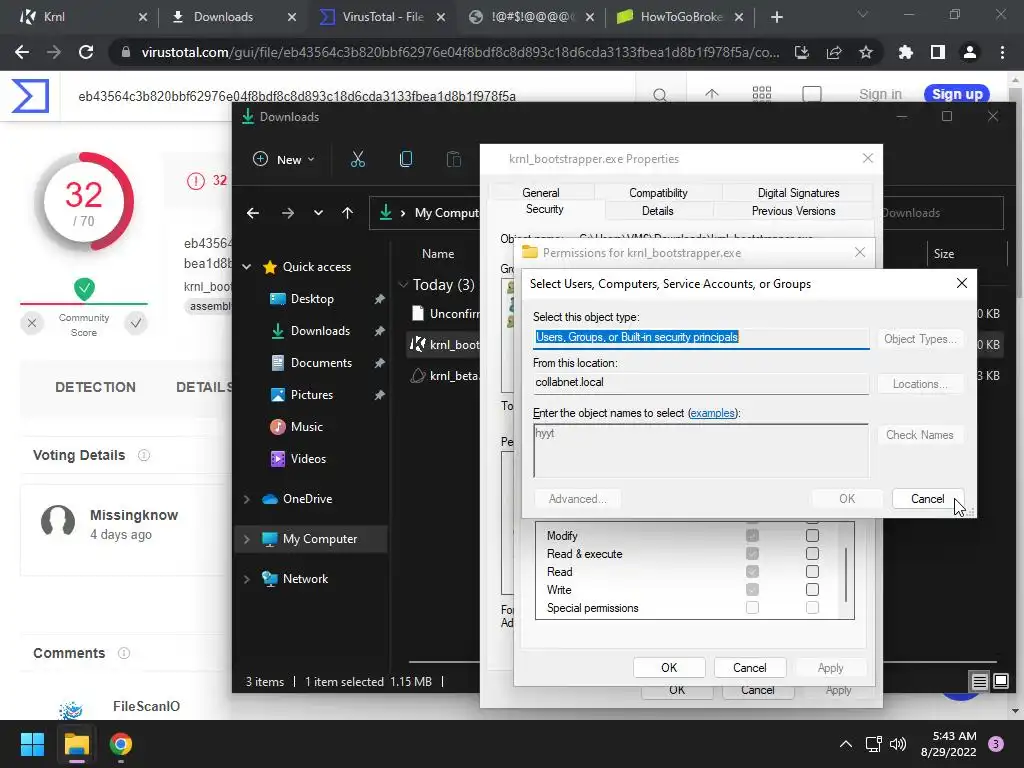Tick the Deny checkbox for Read & execute
Screen dimensions: 1024x768
812,554
